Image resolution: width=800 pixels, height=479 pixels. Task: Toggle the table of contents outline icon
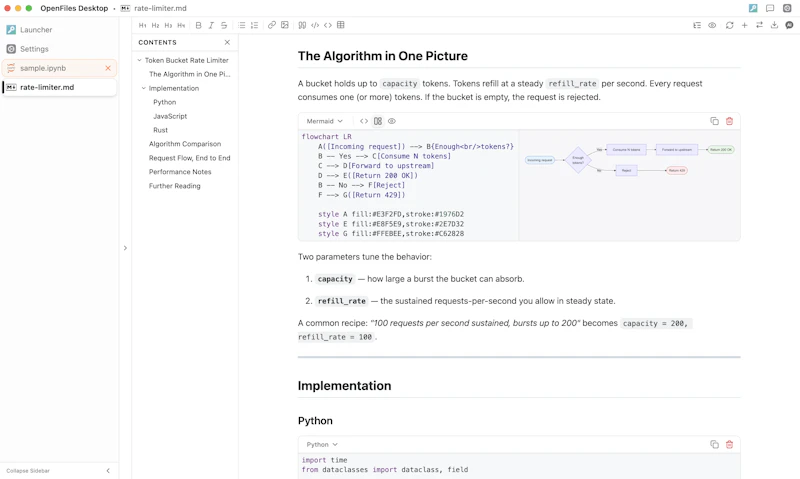(697, 25)
